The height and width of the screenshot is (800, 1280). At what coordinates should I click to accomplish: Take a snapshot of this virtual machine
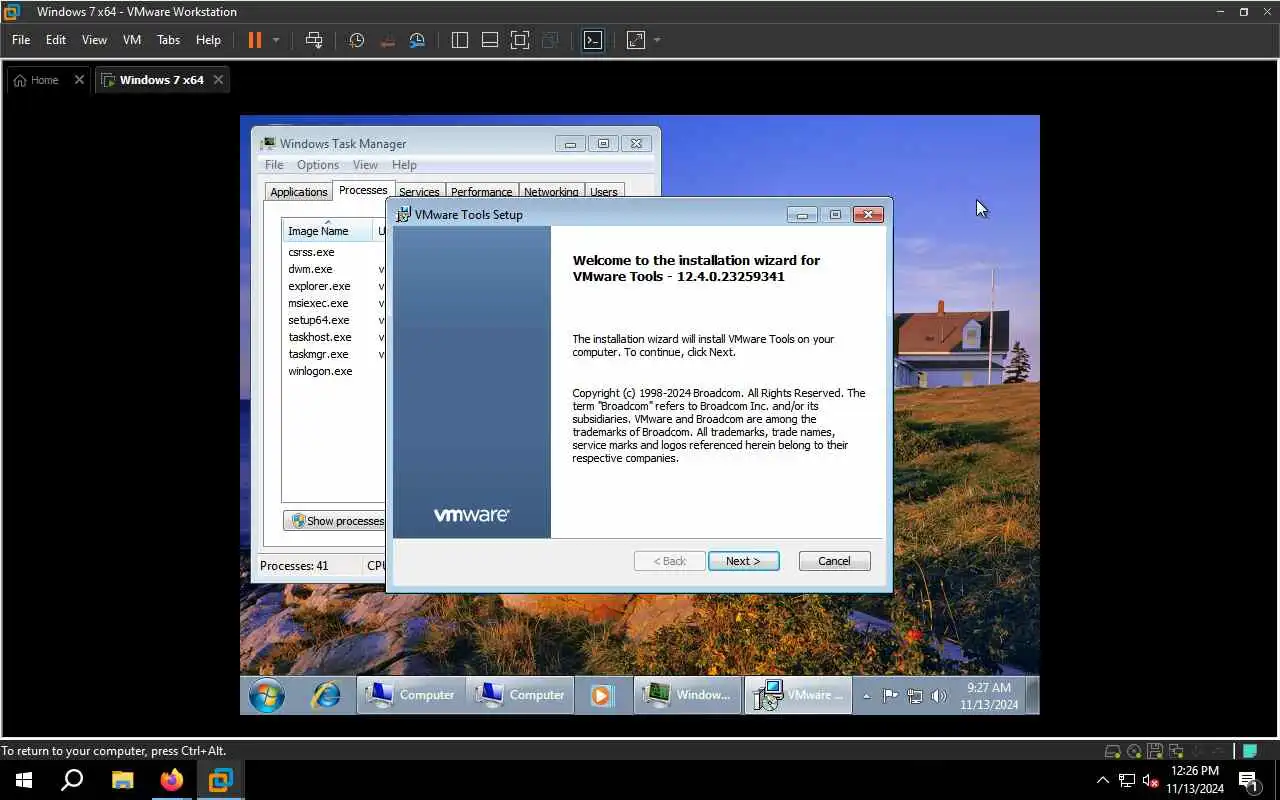356,40
